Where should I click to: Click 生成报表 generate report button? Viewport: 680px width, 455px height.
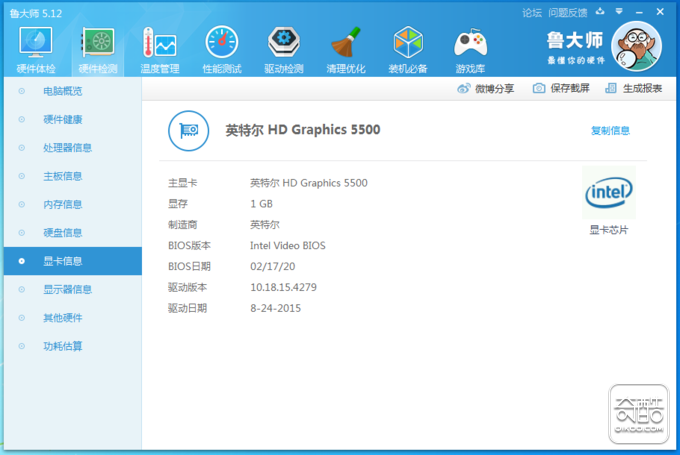click(x=634, y=88)
